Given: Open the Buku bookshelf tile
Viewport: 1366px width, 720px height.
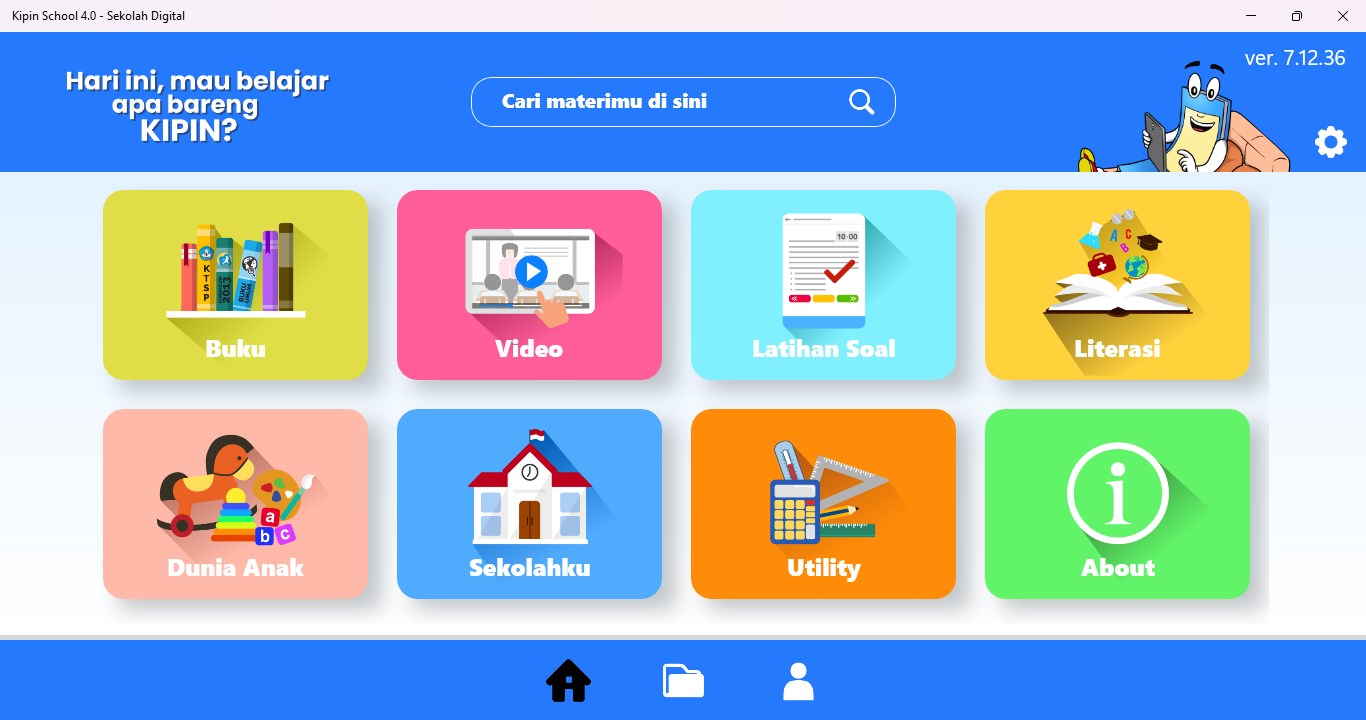Looking at the screenshot, I should pos(235,285).
